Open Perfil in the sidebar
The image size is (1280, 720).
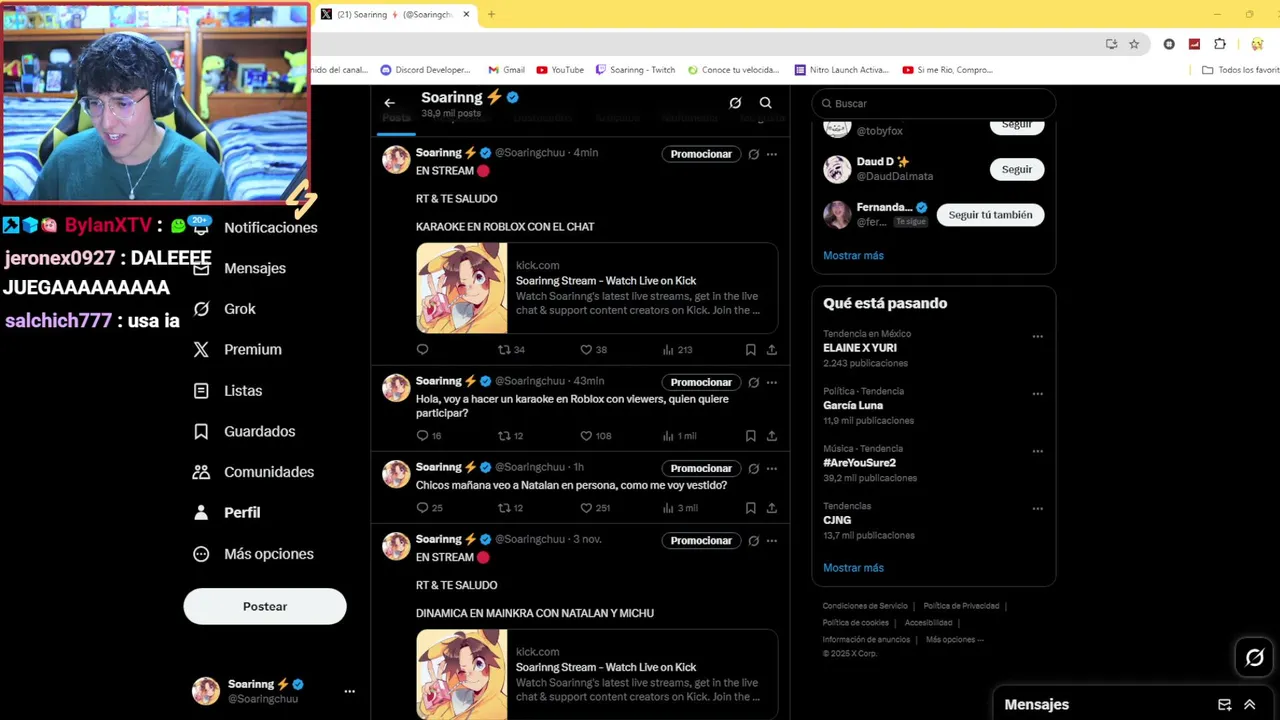point(227,512)
